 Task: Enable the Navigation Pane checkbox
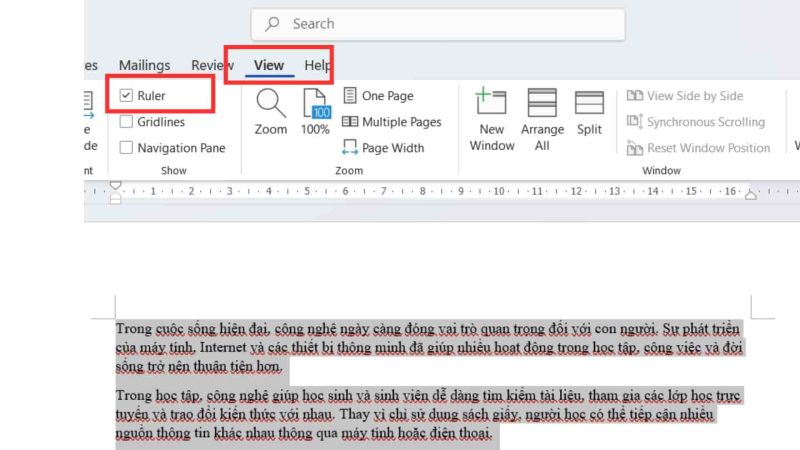tap(126, 148)
